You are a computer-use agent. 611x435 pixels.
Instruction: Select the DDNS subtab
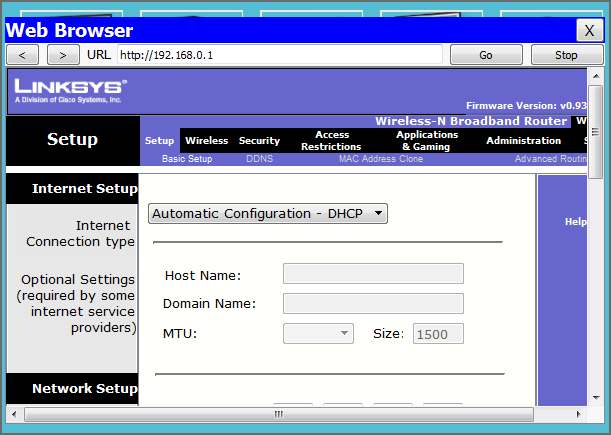pyautogui.click(x=260, y=159)
